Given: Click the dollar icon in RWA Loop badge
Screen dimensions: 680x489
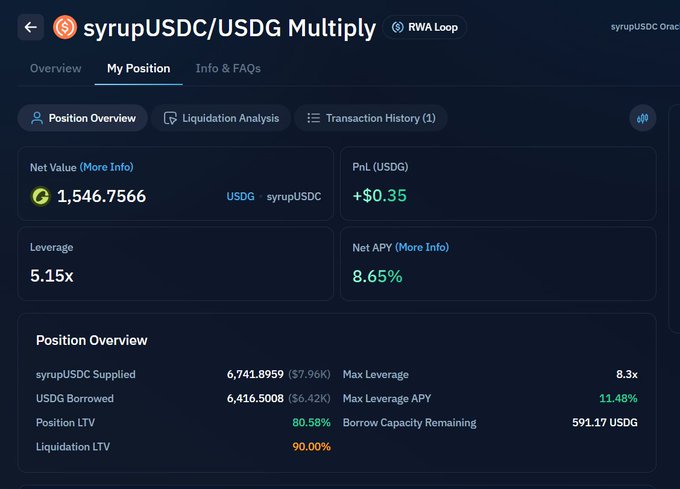Looking at the screenshot, I should 397,27.
